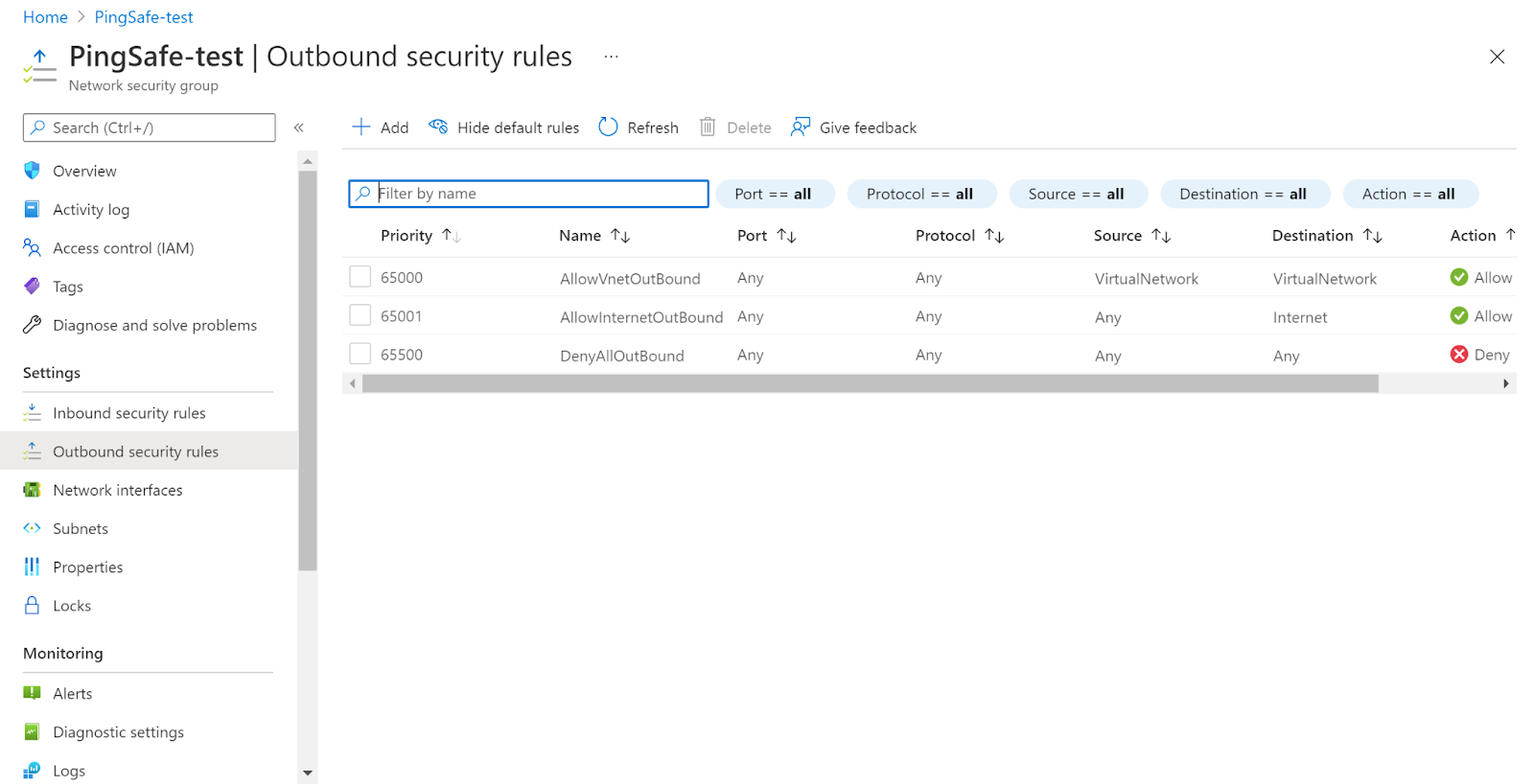Click the Overview shield icon in sidebar
1534x784 pixels.
[x=32, y=171]
